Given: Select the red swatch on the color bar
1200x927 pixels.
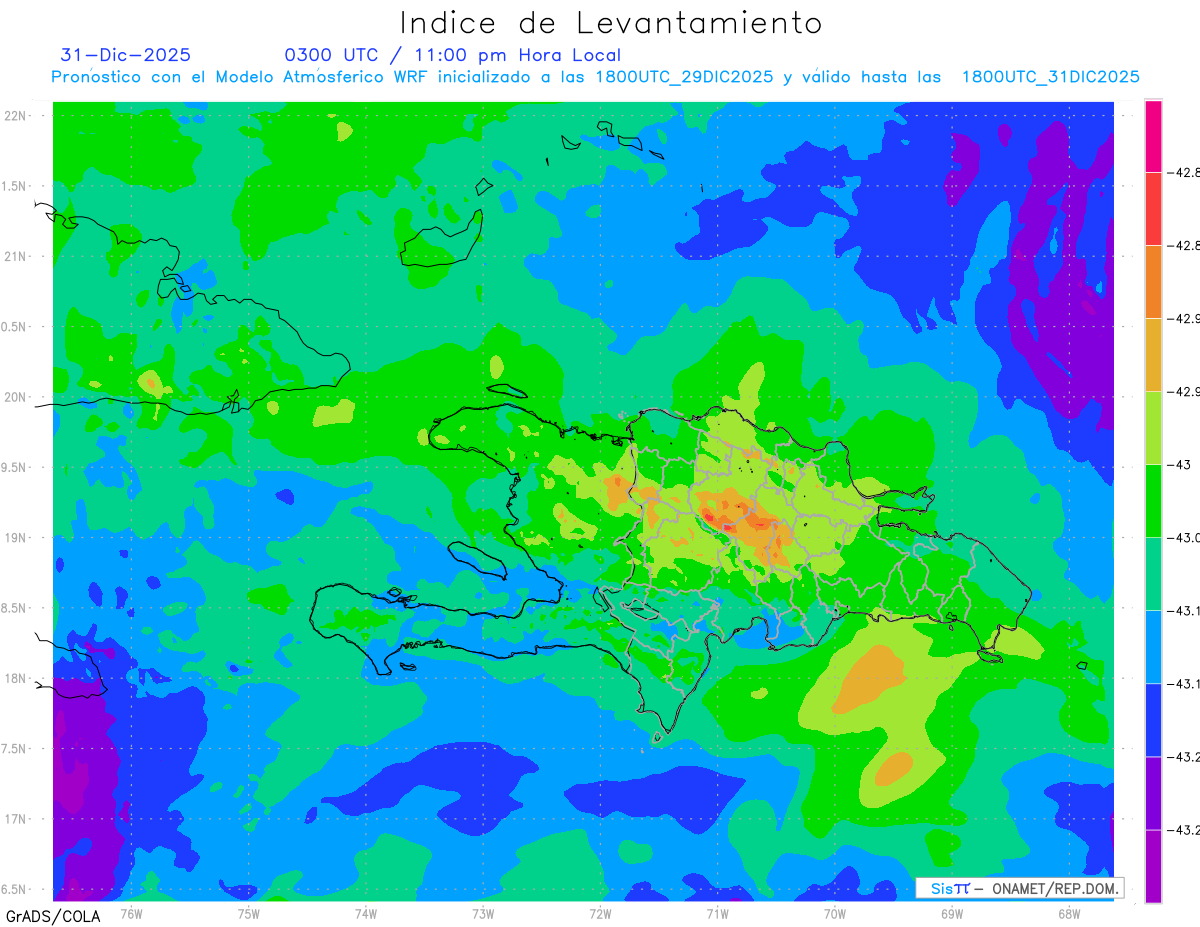Looking at the screenshot, I should point(1153,209).
